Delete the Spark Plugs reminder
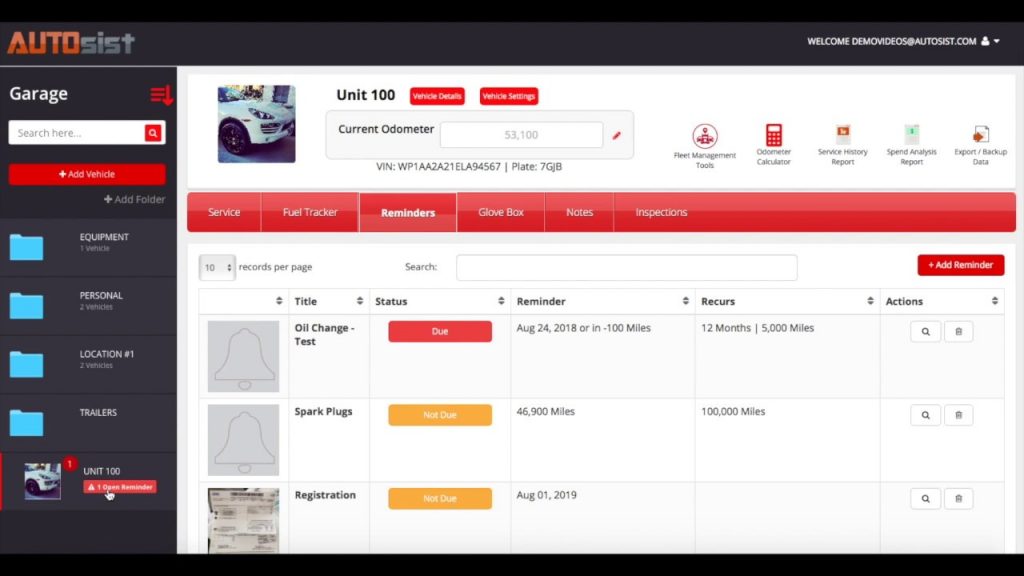This screenshot has width=1024, height=576. pos(958,414)
